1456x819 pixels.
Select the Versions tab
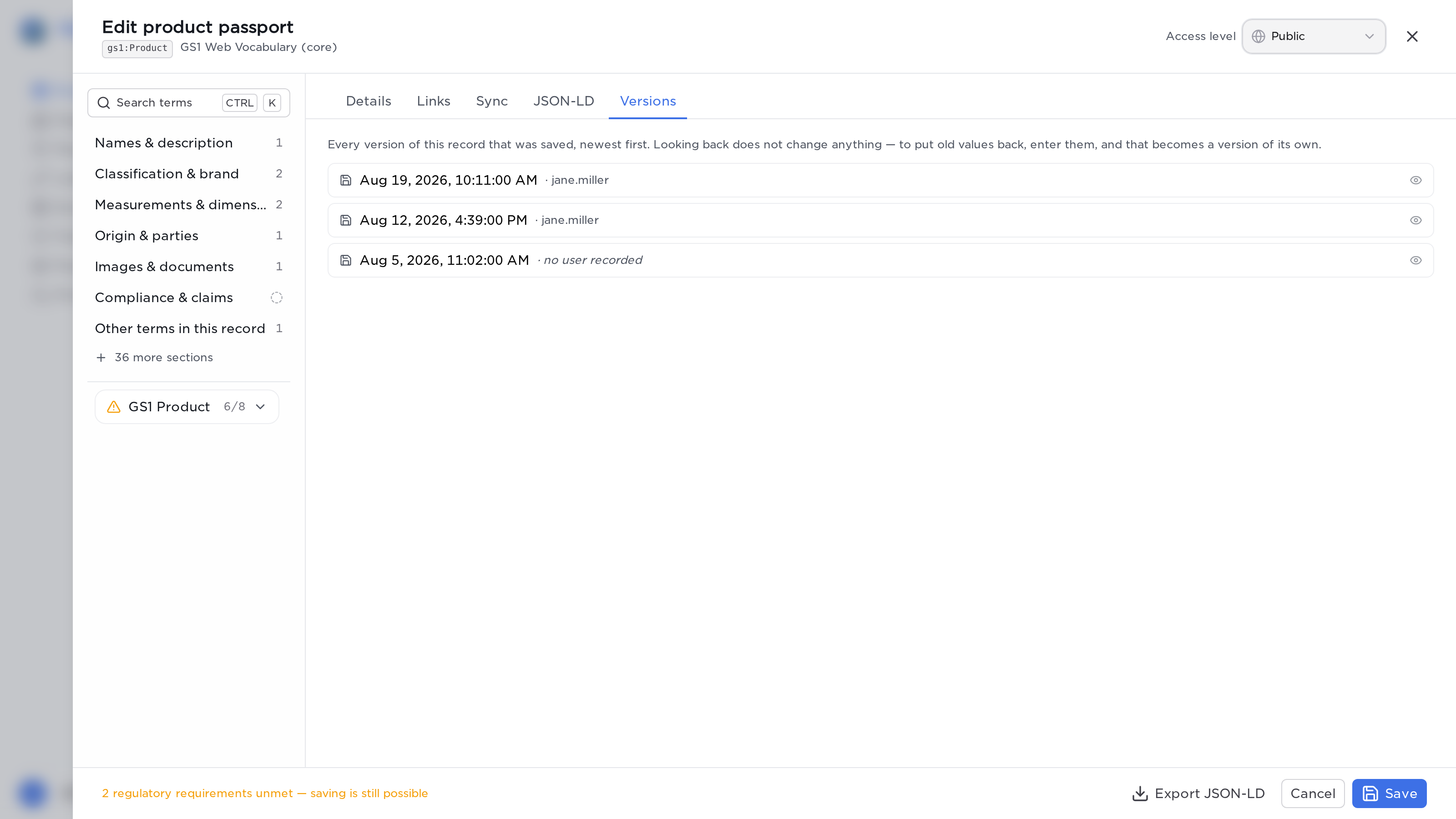point(648,101)
